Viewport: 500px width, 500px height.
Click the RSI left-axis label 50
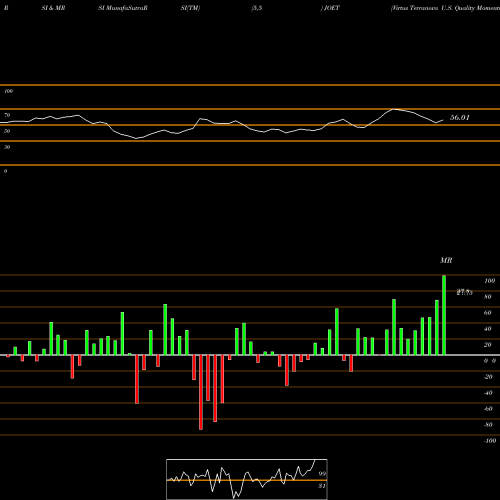click(x=7, y=131)
